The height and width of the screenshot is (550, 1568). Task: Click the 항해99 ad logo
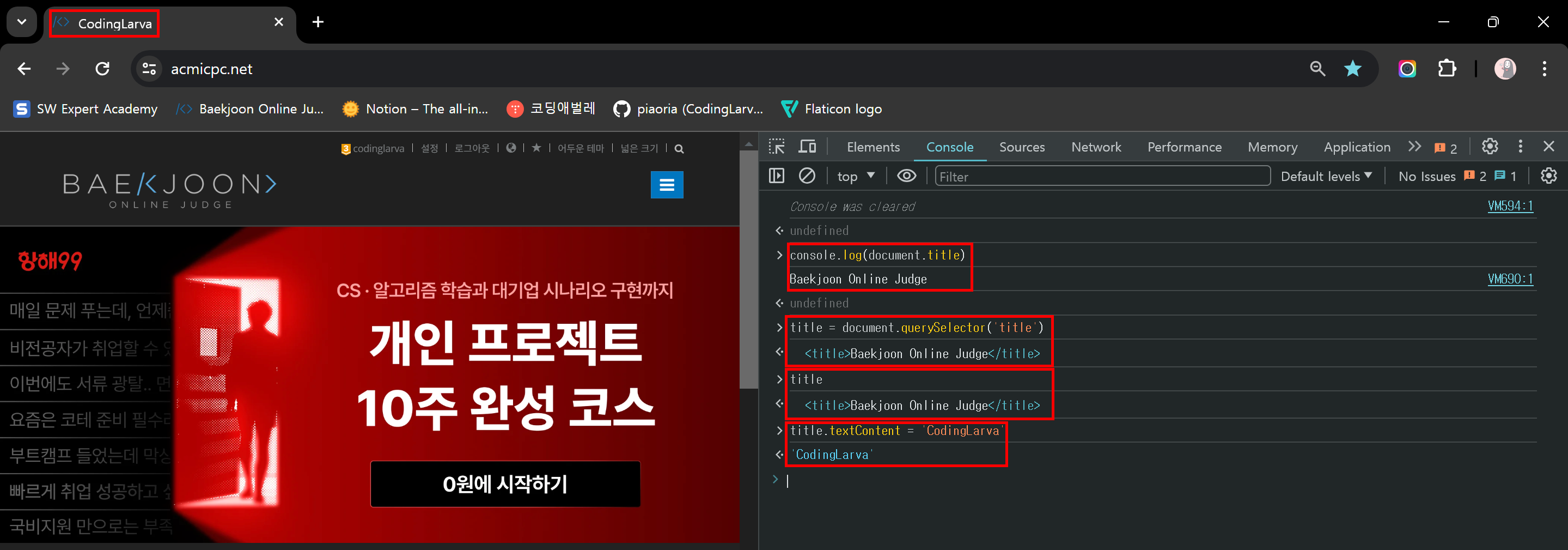(50, 261)
